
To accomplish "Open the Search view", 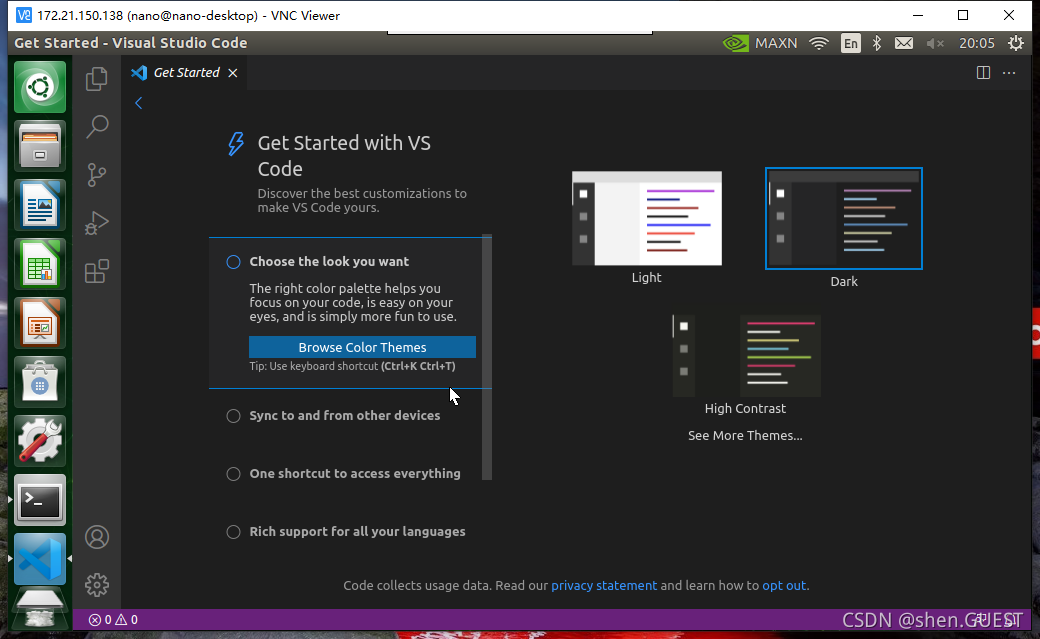I will point(96,127).
